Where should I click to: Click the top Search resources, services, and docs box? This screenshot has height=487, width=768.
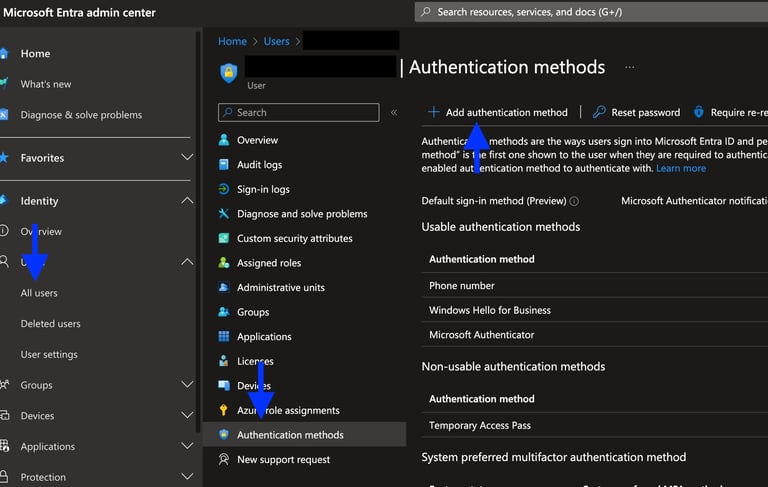(x=591, y=12)
